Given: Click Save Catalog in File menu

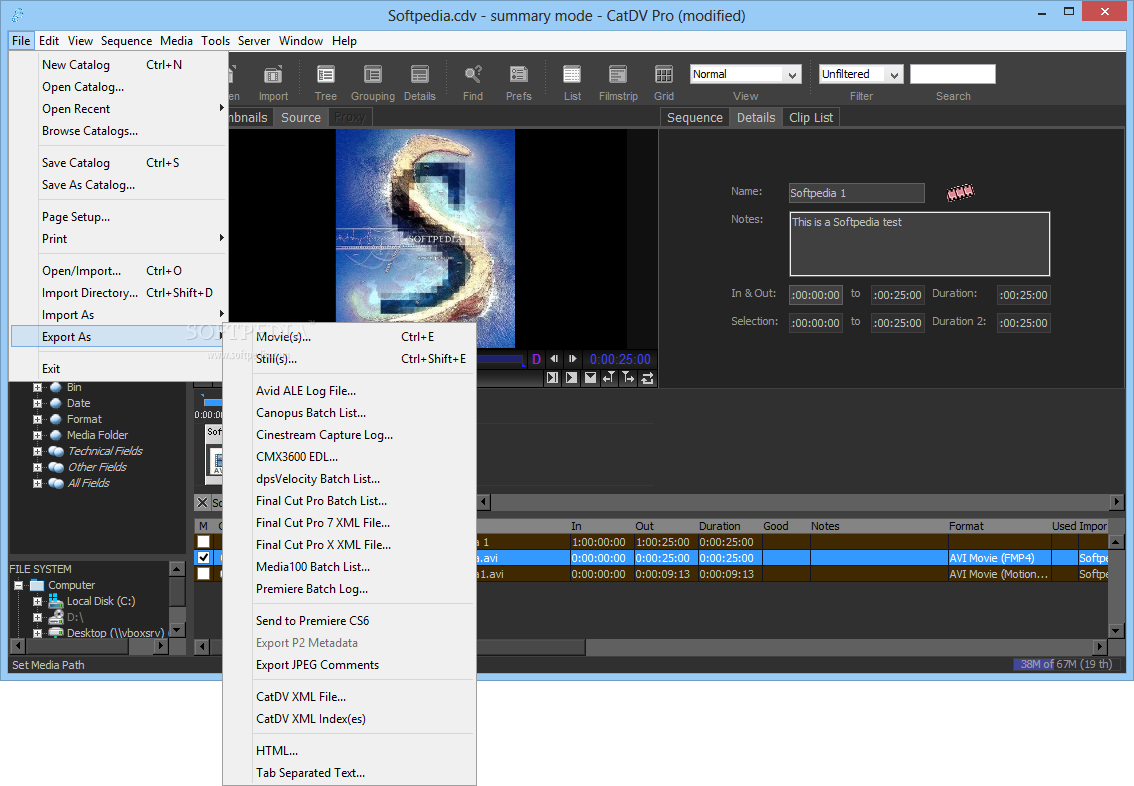Looking at the screenshot, I should tap(119, 163).
